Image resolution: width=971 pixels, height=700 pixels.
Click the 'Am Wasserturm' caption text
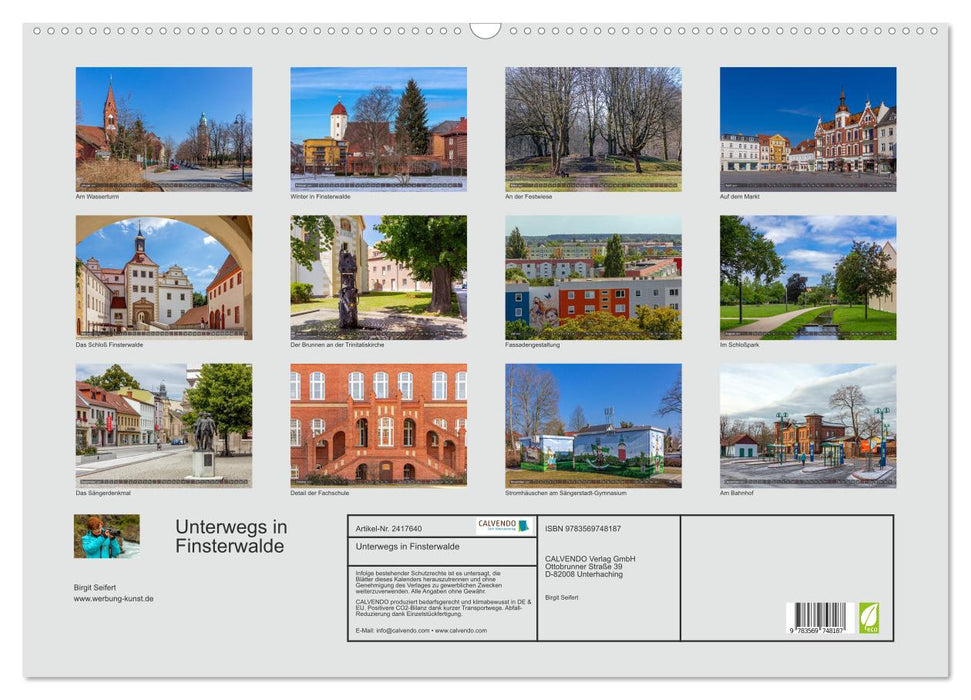pos(97,196)
